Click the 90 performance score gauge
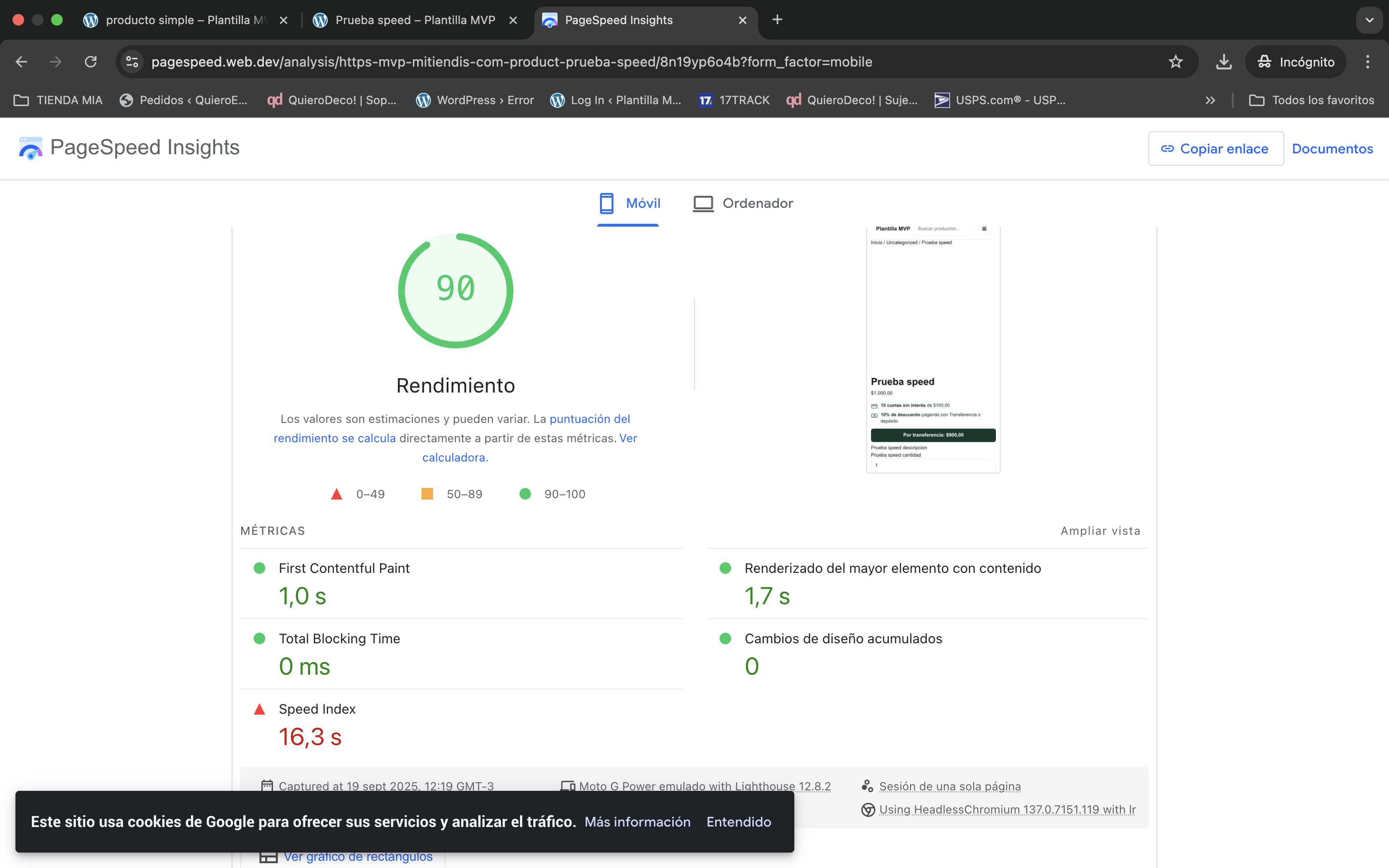 [455, 290]
